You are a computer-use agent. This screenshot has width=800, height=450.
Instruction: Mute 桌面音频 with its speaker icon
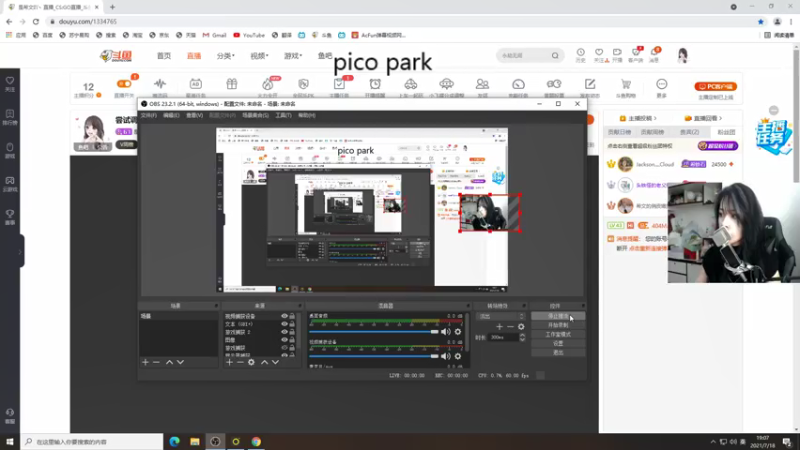(445, 332)
